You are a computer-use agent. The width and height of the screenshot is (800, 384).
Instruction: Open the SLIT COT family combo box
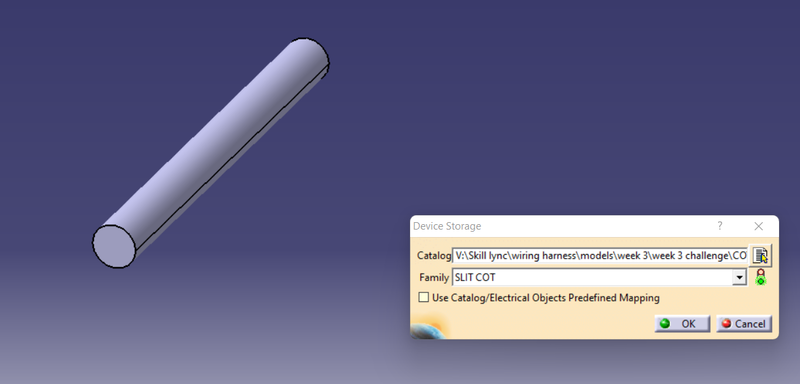(x=599, y=277)
